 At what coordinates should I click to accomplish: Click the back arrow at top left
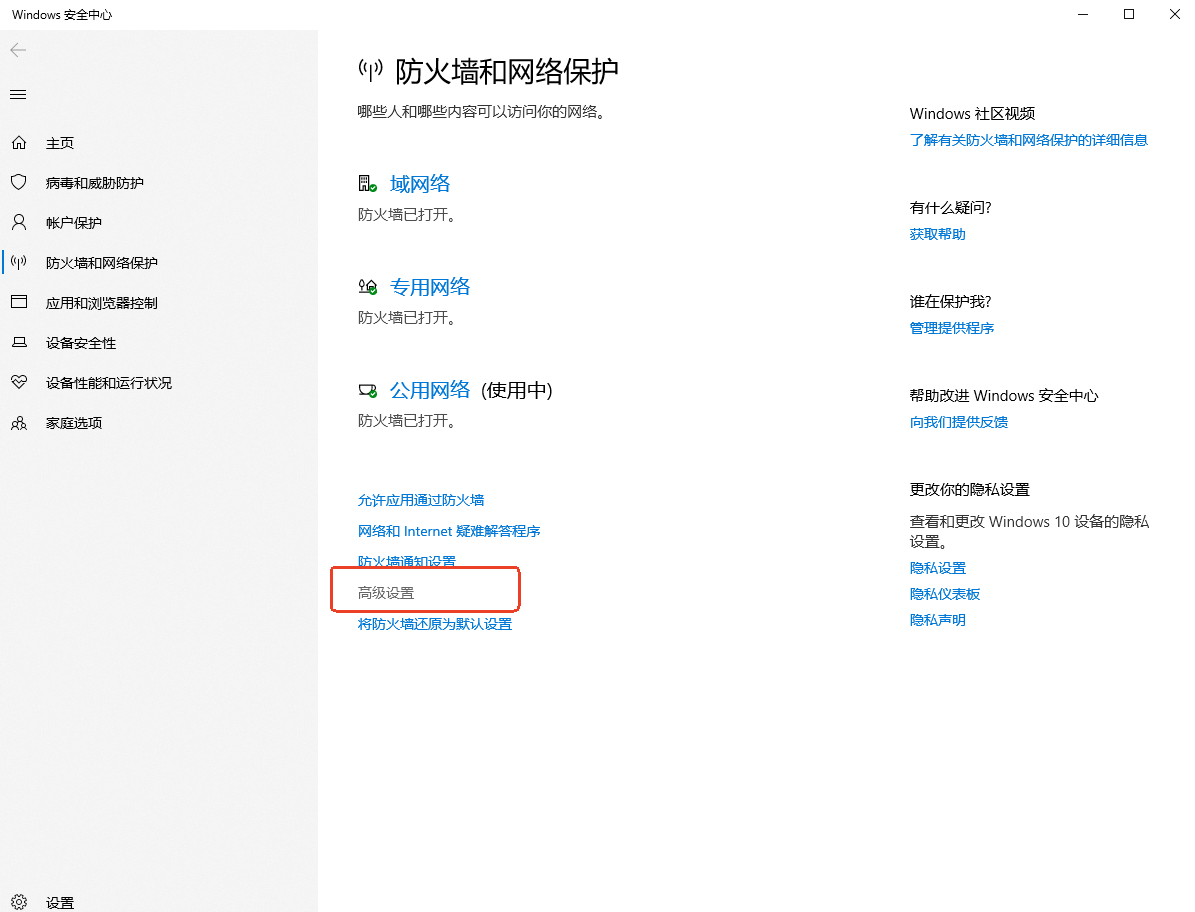click(18, 50)
